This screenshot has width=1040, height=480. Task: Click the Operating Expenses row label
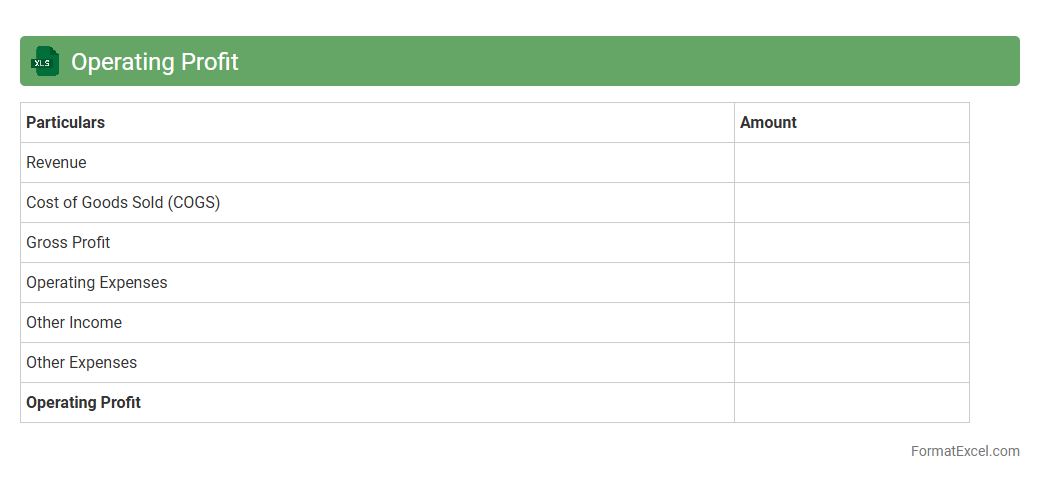pos(97,282)
